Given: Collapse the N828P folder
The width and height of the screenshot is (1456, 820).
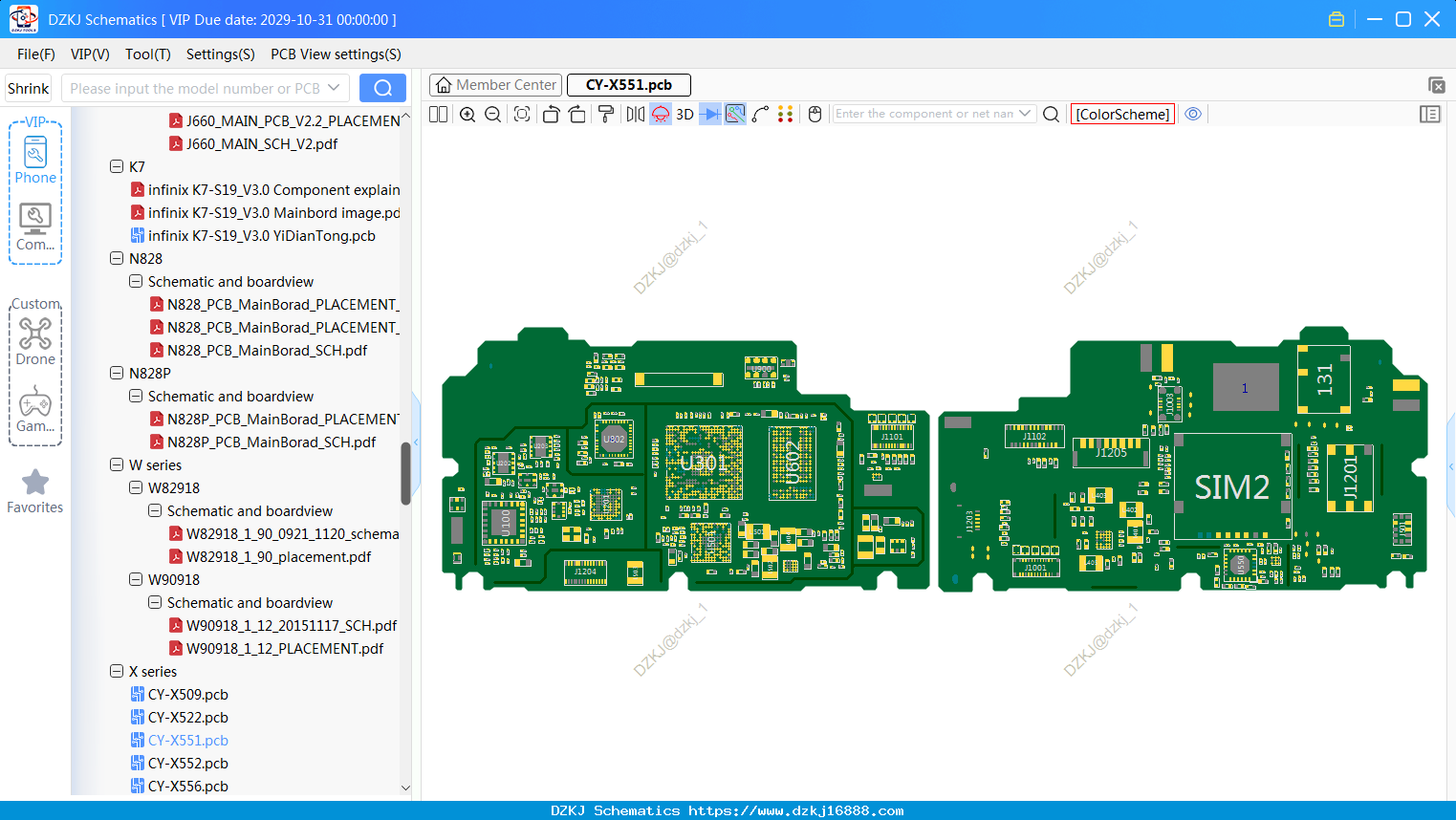Looking at the screenshot, I should 117,373.
